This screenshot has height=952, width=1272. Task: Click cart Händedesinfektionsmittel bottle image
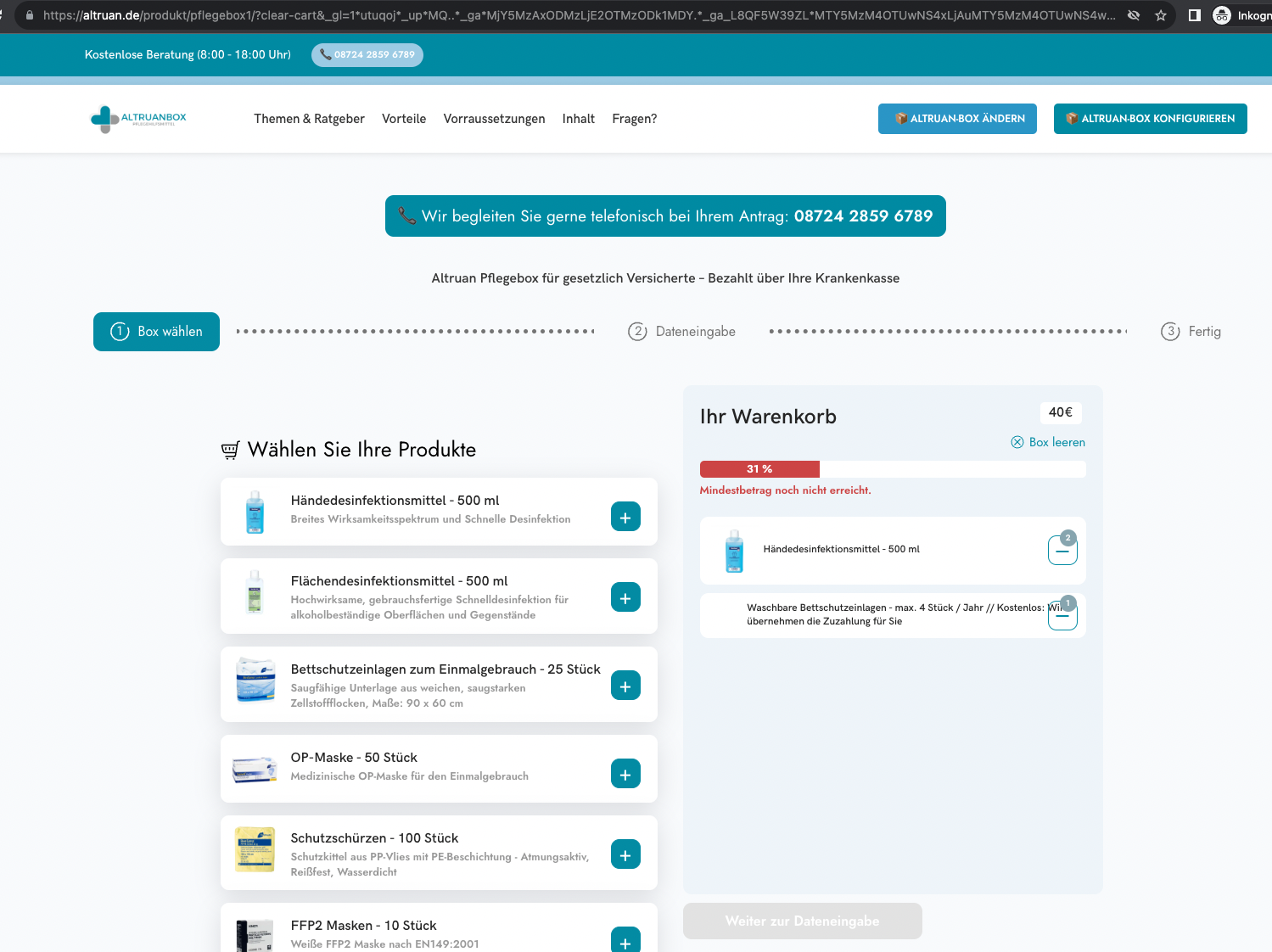point(734,551)
